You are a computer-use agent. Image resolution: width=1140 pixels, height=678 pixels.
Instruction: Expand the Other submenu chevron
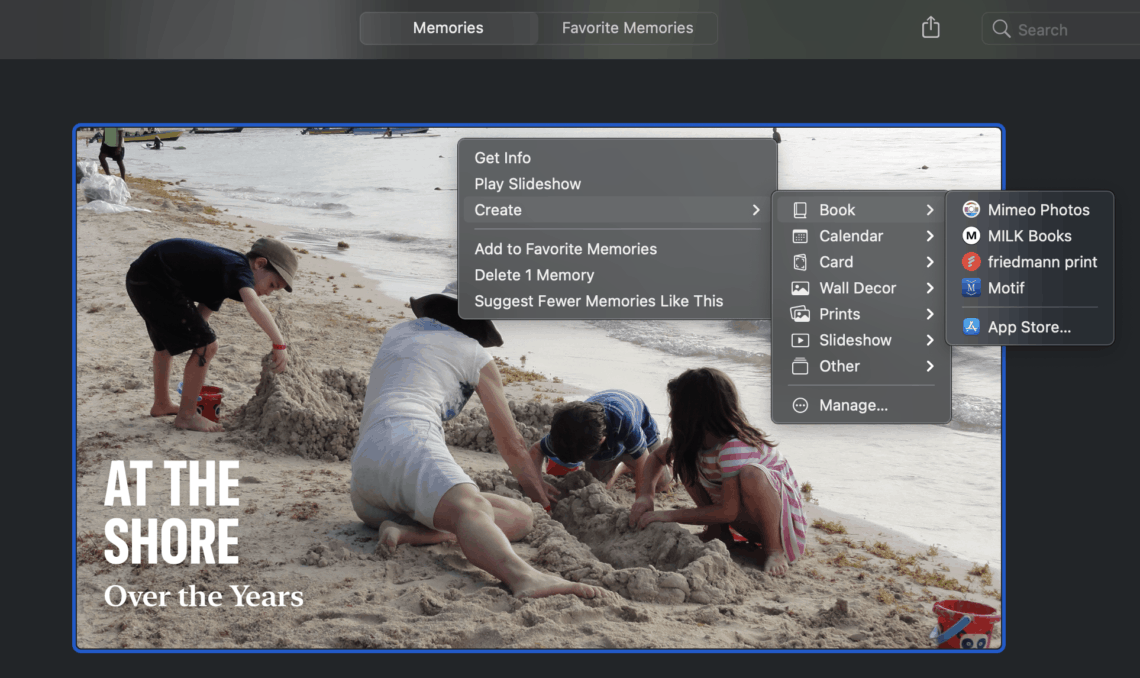[930, 366]
